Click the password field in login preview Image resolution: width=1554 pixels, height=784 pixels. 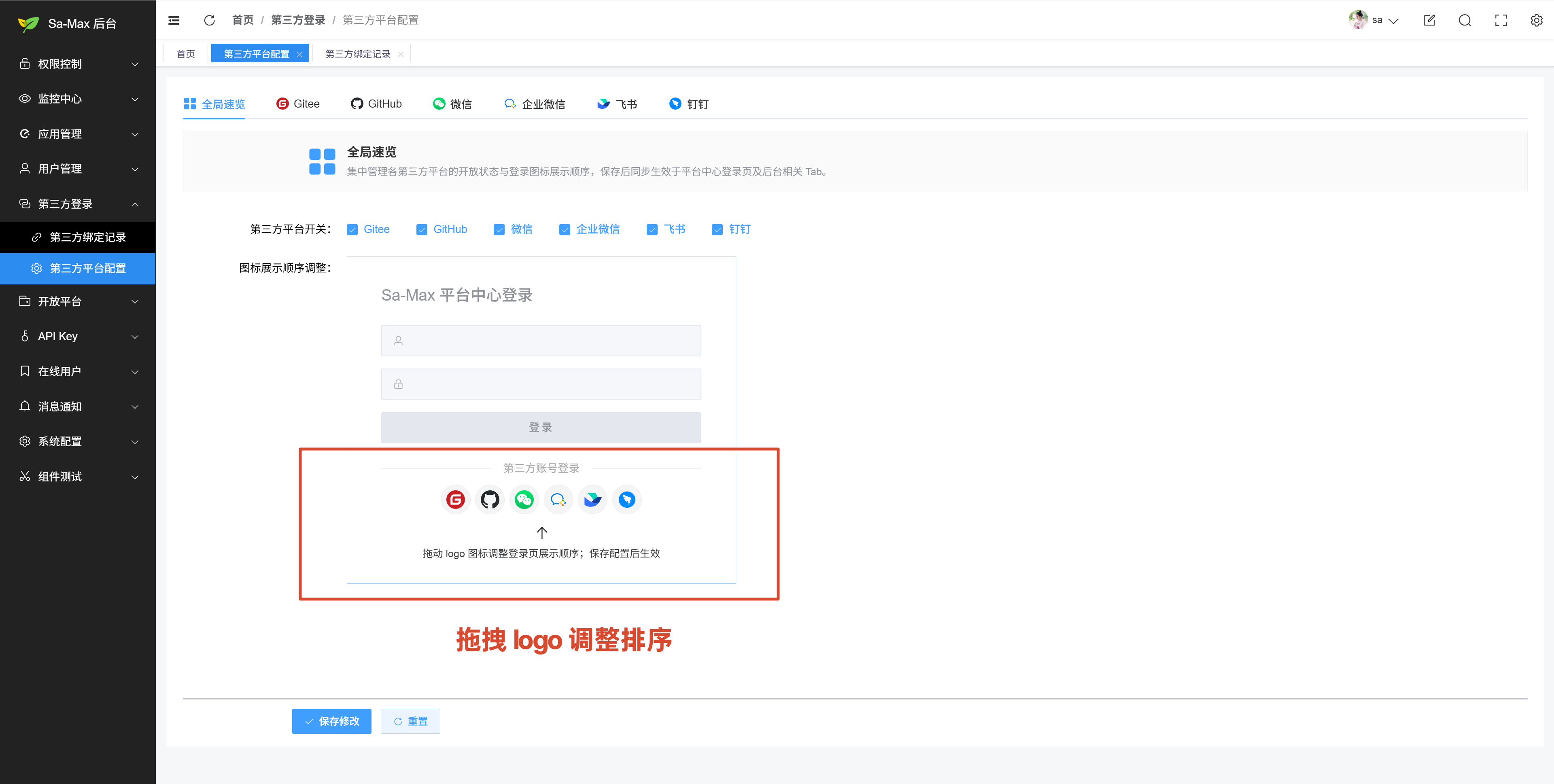541,384
